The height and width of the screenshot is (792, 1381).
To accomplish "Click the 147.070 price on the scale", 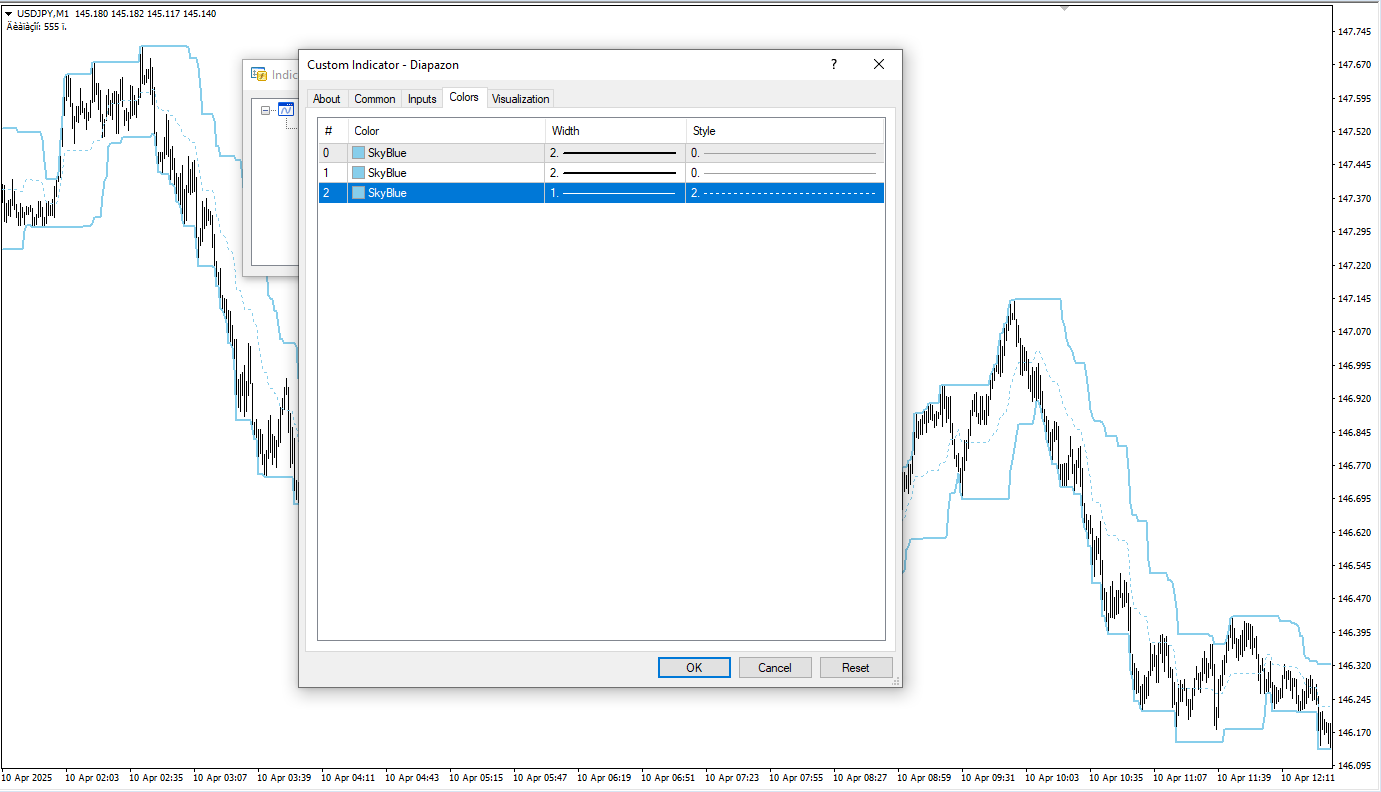I will (x=1354, y=332).
